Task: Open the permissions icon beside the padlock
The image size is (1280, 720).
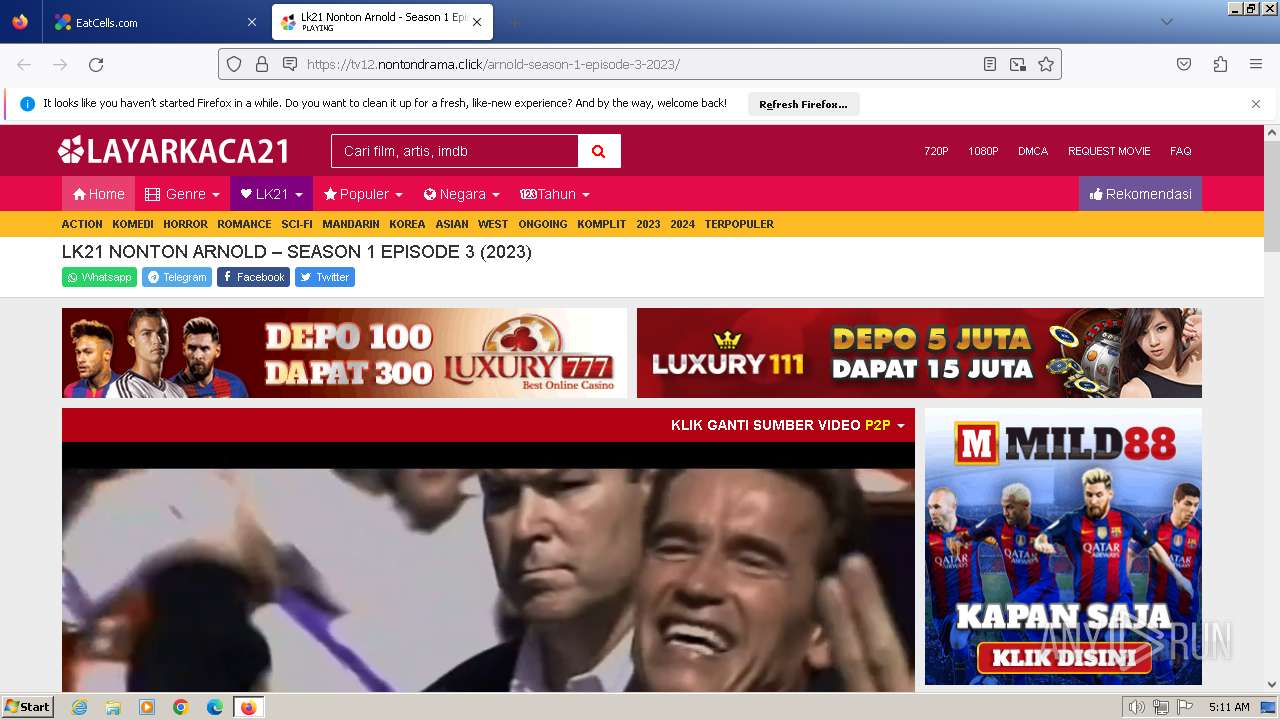Action: coord(290,64)
